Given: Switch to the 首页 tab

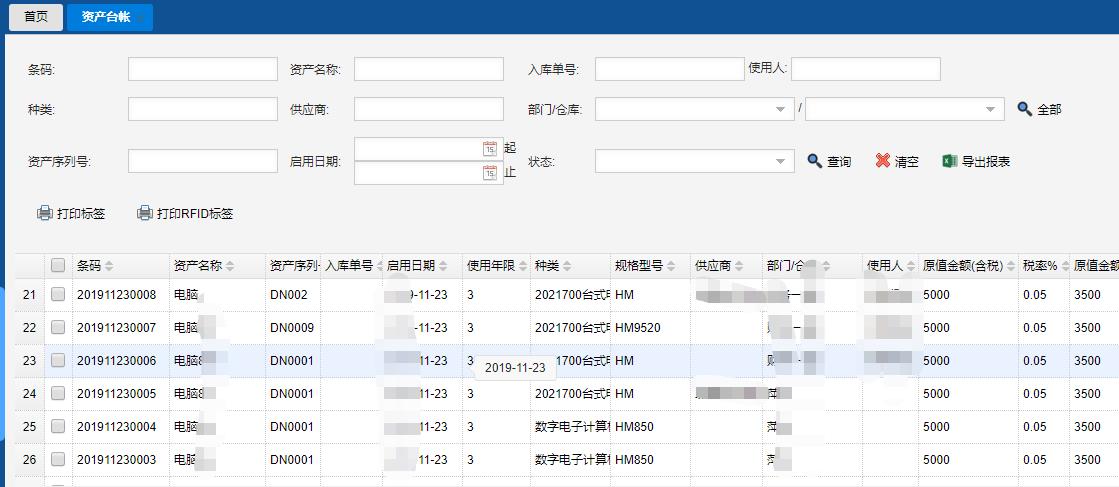Looking at the screenshot, I should click(36, 17).
